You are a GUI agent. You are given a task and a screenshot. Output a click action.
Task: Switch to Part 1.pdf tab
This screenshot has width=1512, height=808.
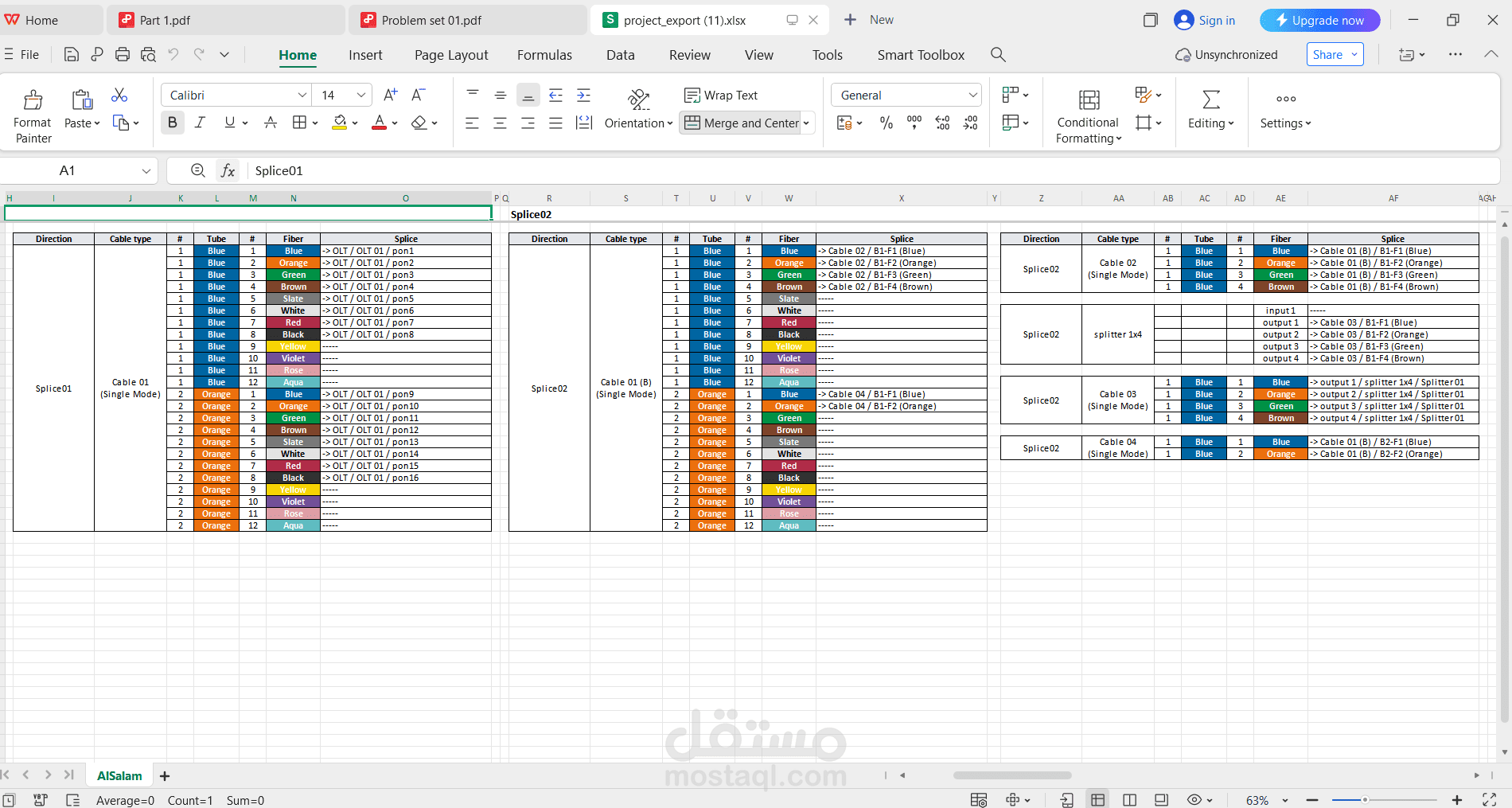[226, 20]
